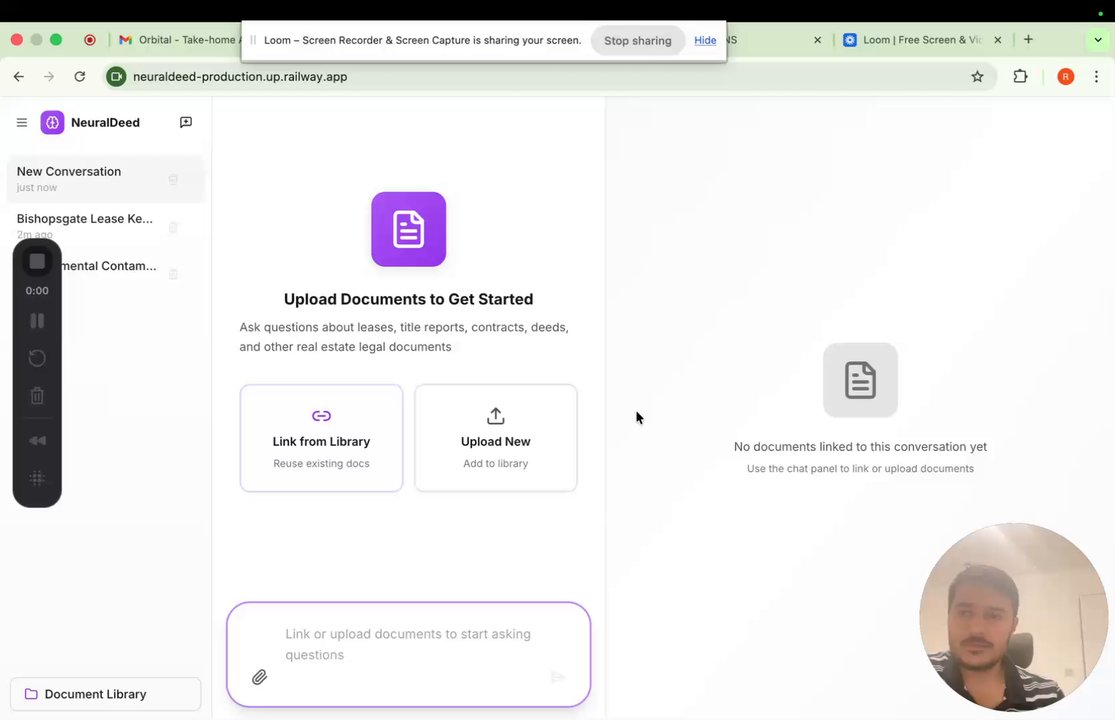Bookmark this page with the star icon
The height and width of the screenshot is (720, 1115).
tap(977, 77)
